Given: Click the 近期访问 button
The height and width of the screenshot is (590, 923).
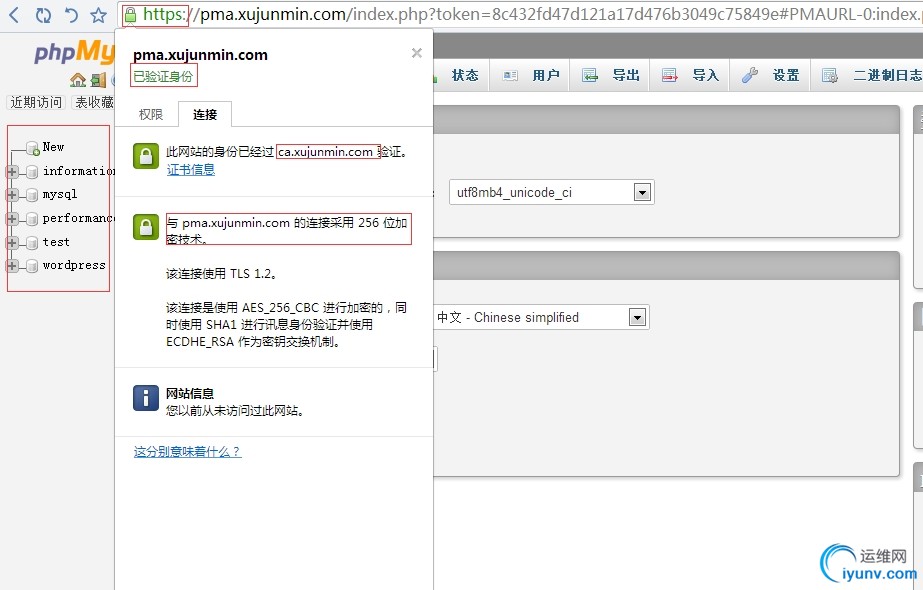Looking at the screenshot, I should point(36,102).
